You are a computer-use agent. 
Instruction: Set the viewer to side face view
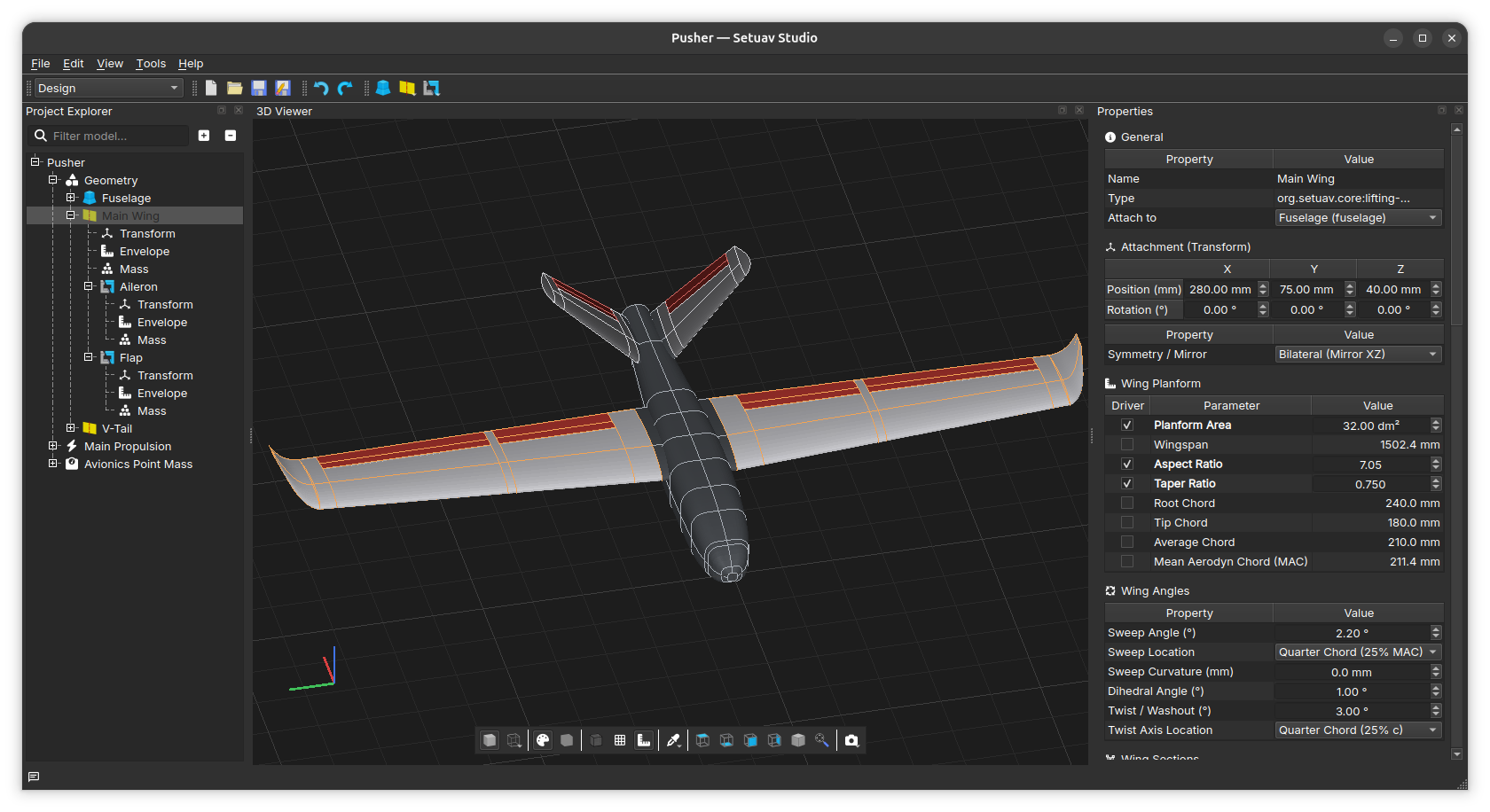coord(774,740)
